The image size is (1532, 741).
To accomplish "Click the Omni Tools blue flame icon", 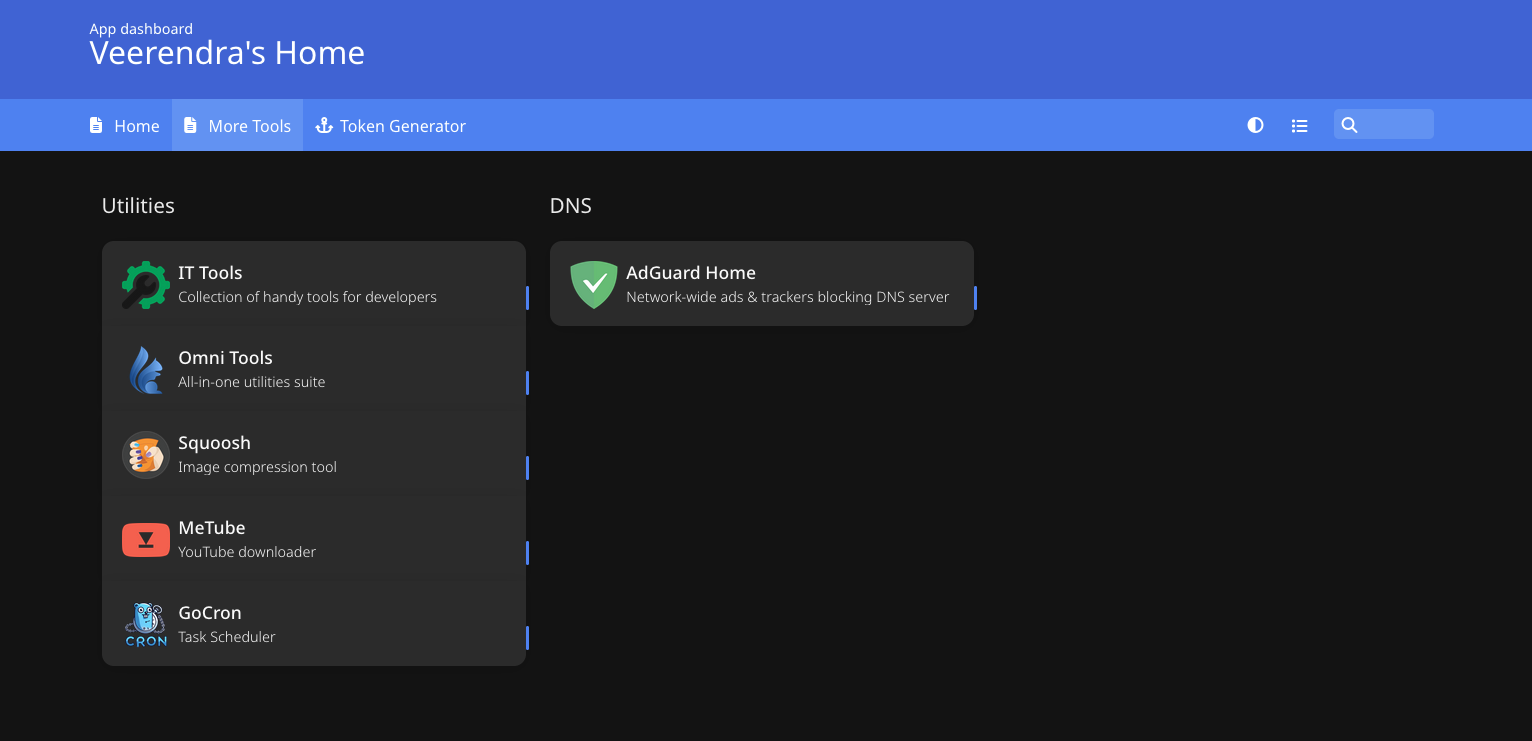I will 146,370.
